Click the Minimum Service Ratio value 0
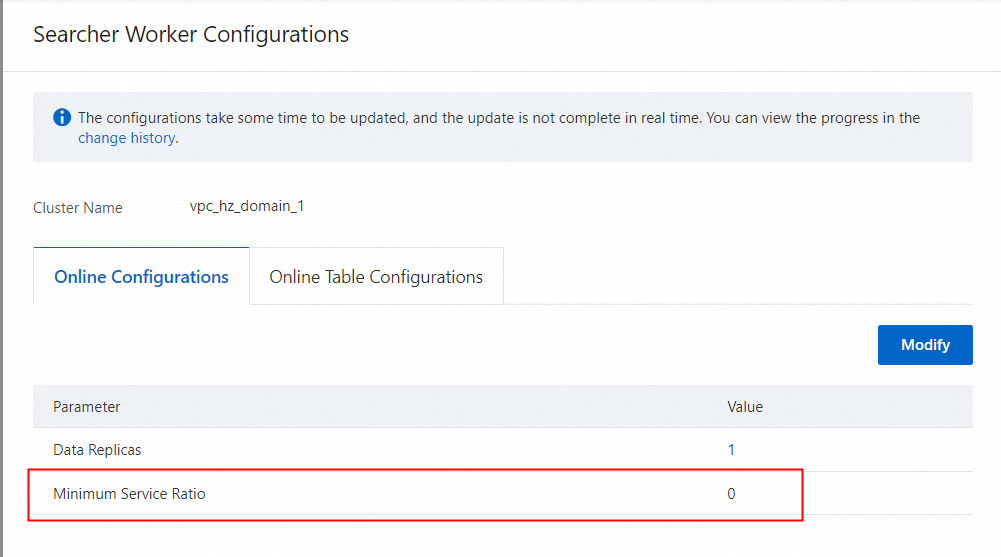This screenshot has height=557, width=1001. 731,493
